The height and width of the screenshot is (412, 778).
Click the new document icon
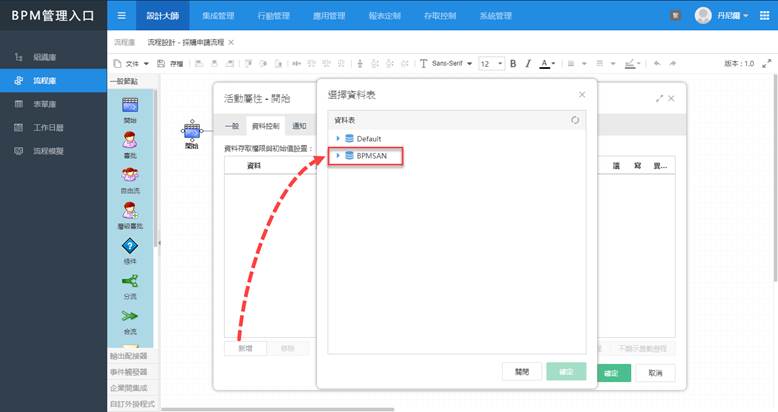click(x=118, y=64)
